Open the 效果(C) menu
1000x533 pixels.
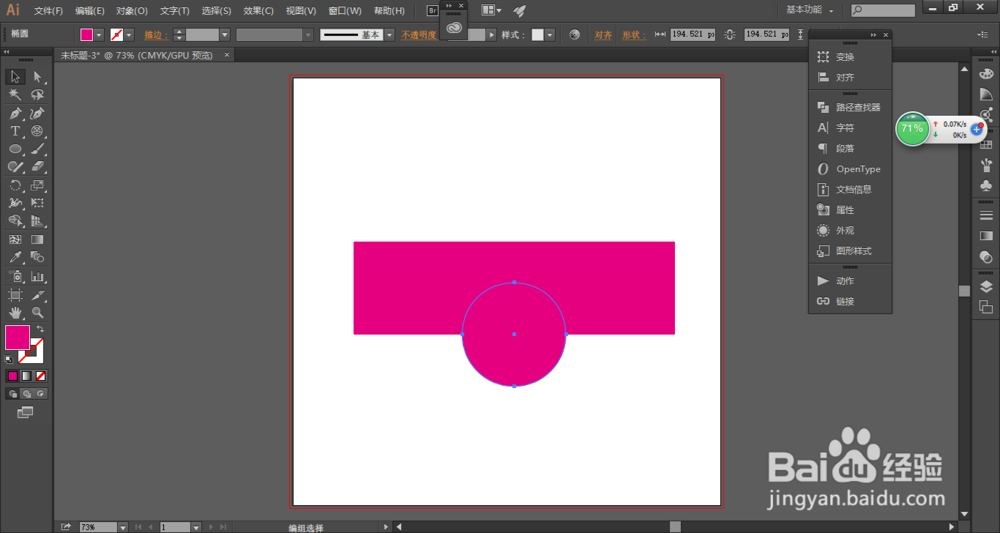258,11
